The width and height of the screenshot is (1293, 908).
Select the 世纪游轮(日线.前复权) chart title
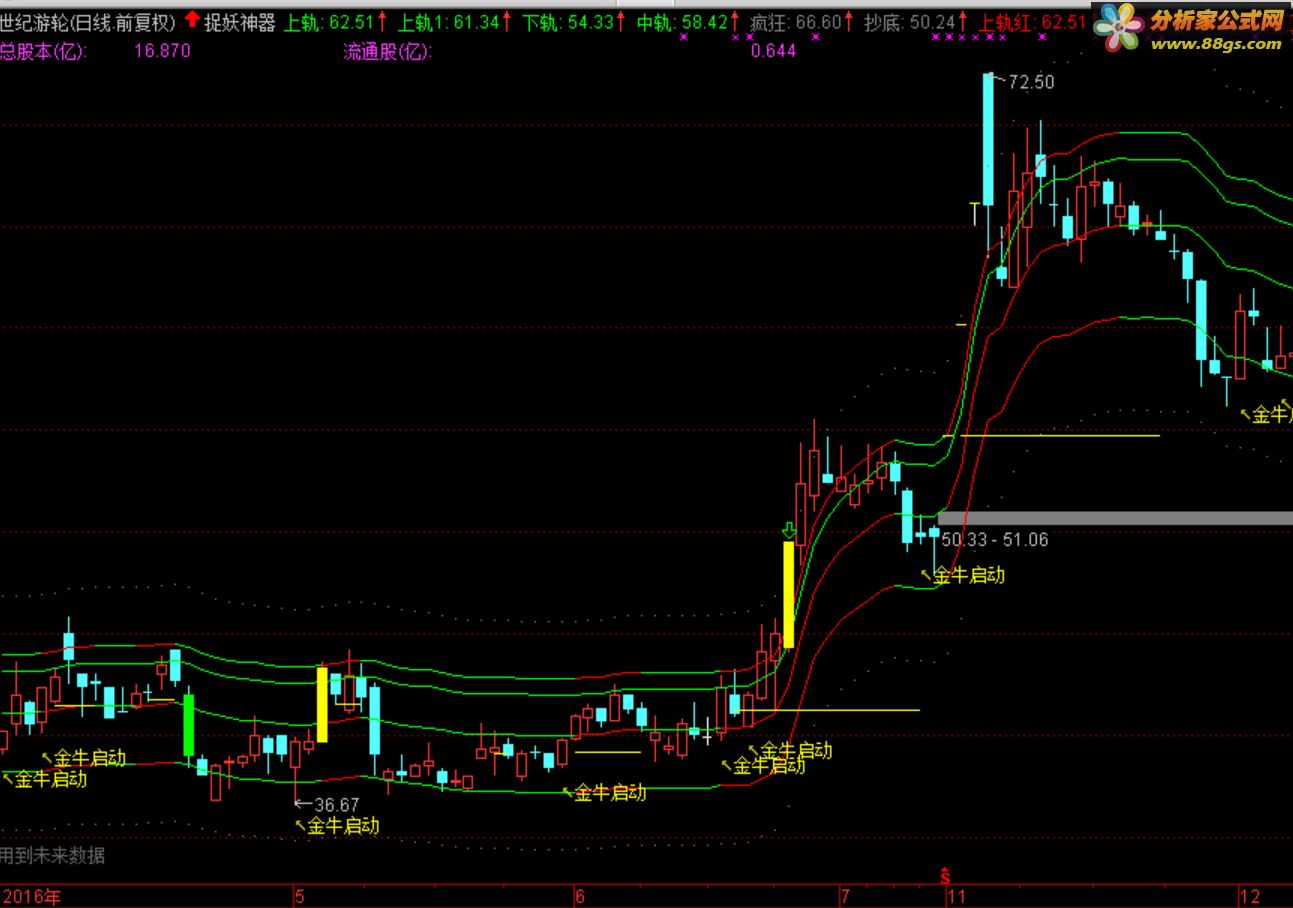point(88,22)
